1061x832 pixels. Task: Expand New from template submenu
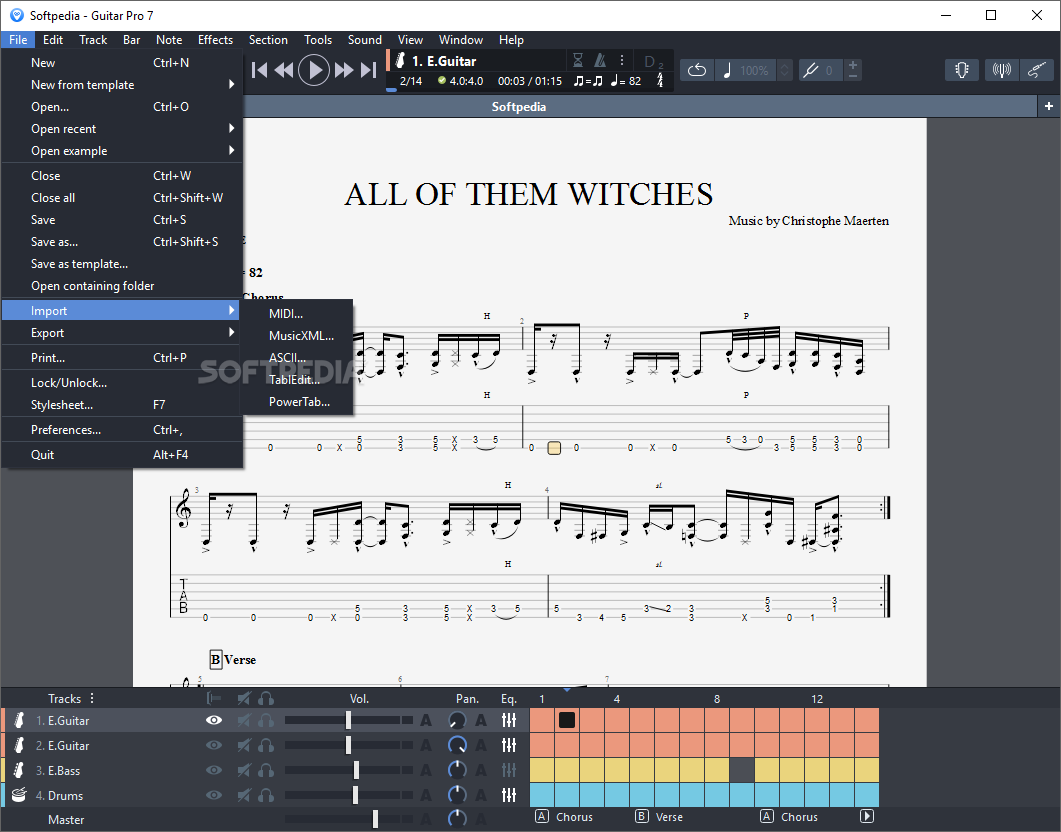[x=122, y=85]
